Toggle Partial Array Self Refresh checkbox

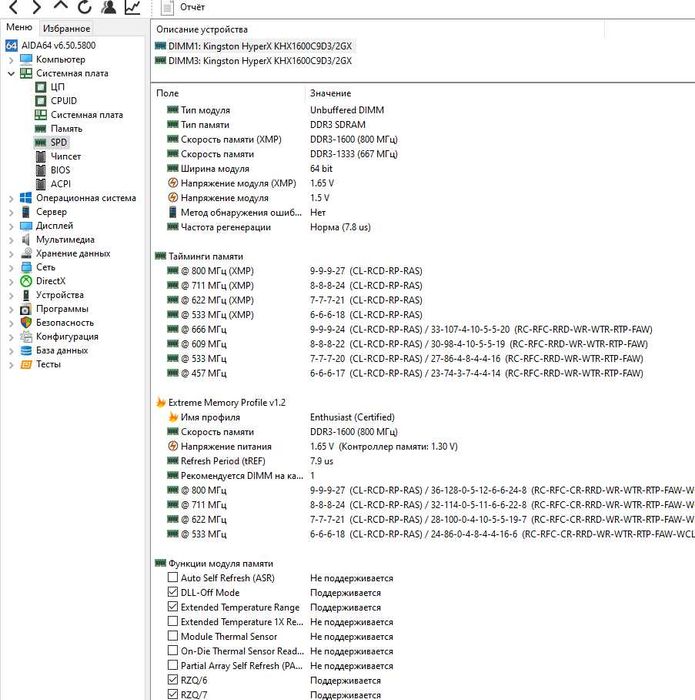pyautogui.click(x=173, y=665)
